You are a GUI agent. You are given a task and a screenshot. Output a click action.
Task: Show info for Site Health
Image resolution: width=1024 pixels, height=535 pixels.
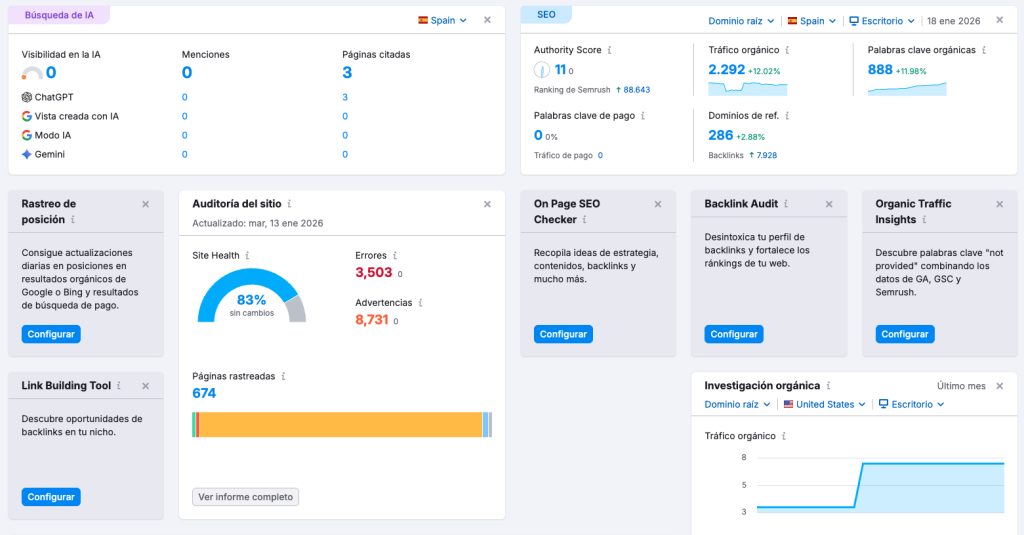pos(247,255)
